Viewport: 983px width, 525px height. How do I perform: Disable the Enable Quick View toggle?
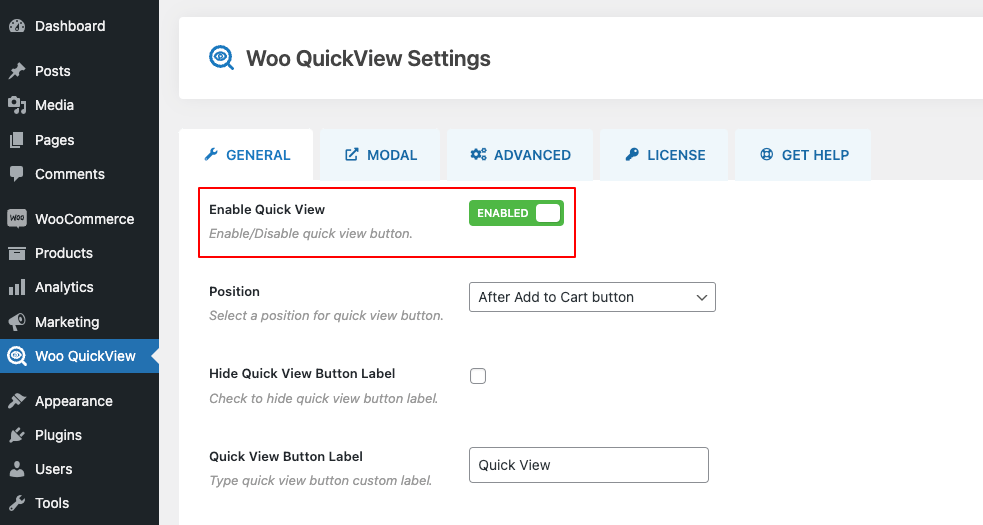click(516, 213)
